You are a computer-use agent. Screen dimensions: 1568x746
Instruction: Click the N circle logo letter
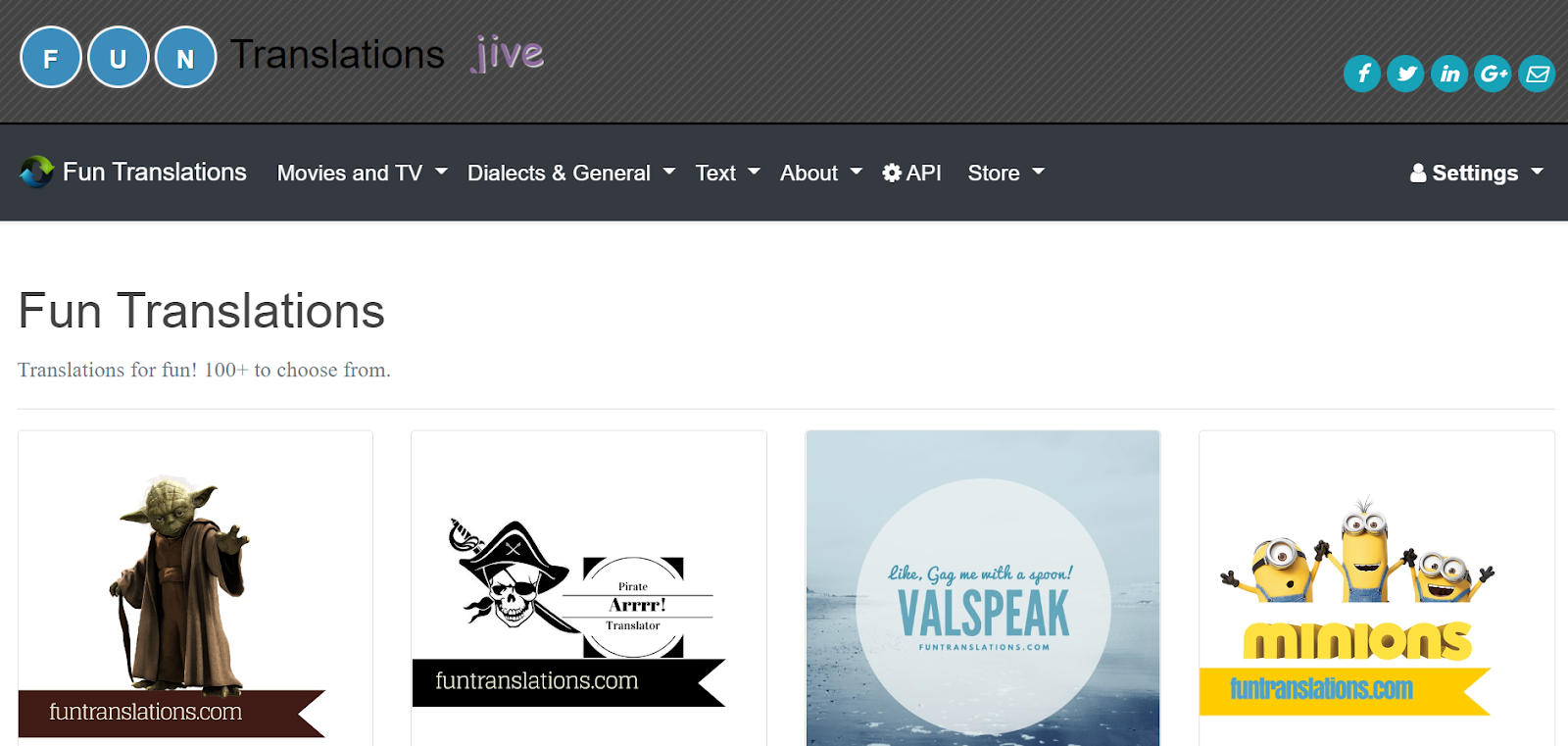coord(185,58)
